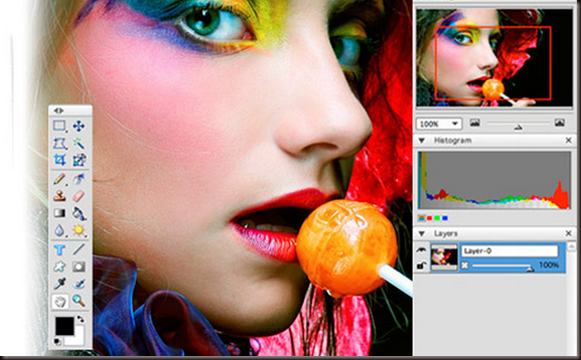Image resolution: width=581 pixels, height=360 pixels.
Task: Show the green histogram channel
Action: (437, 218)
